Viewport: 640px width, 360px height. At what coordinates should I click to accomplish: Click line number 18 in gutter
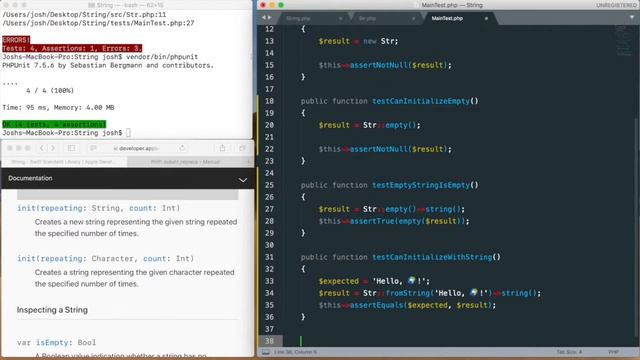coord(269,101)
